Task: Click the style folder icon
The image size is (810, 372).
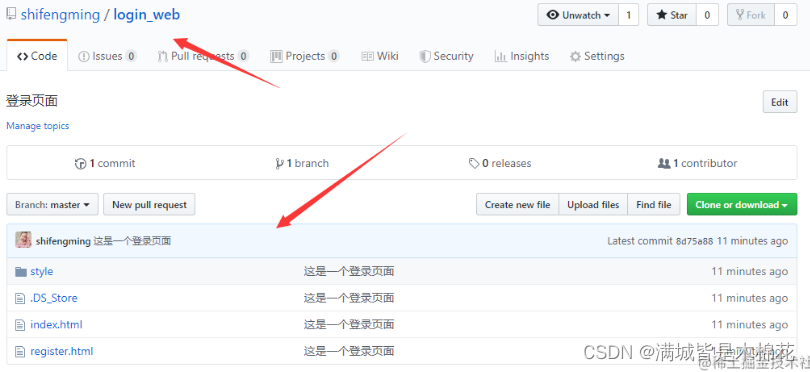Action: (x=21, y=271)
